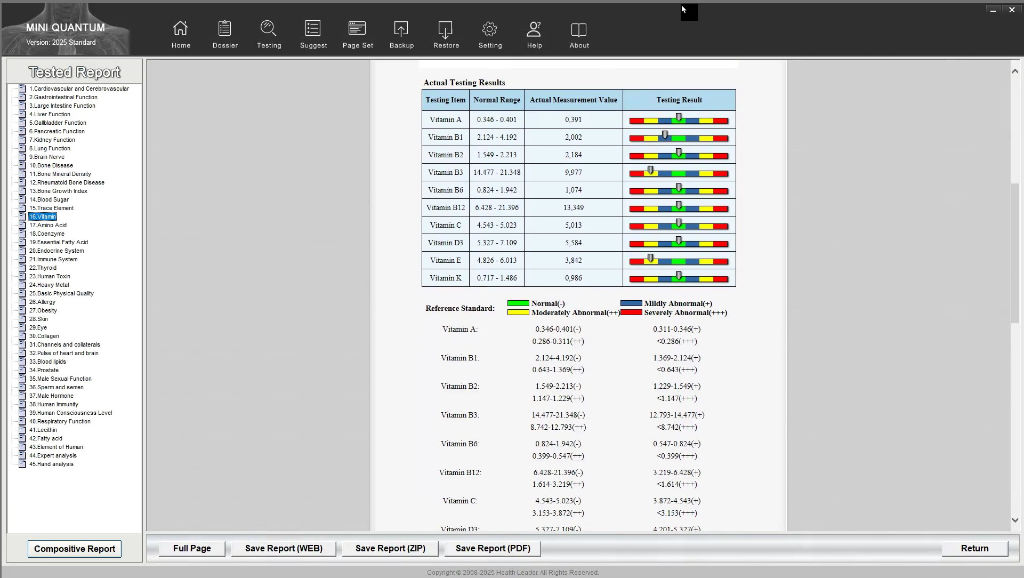Select 6.Pancreatic Function in tree
This screenshot has width=1024, height=578.
click(x=57, y=131)
